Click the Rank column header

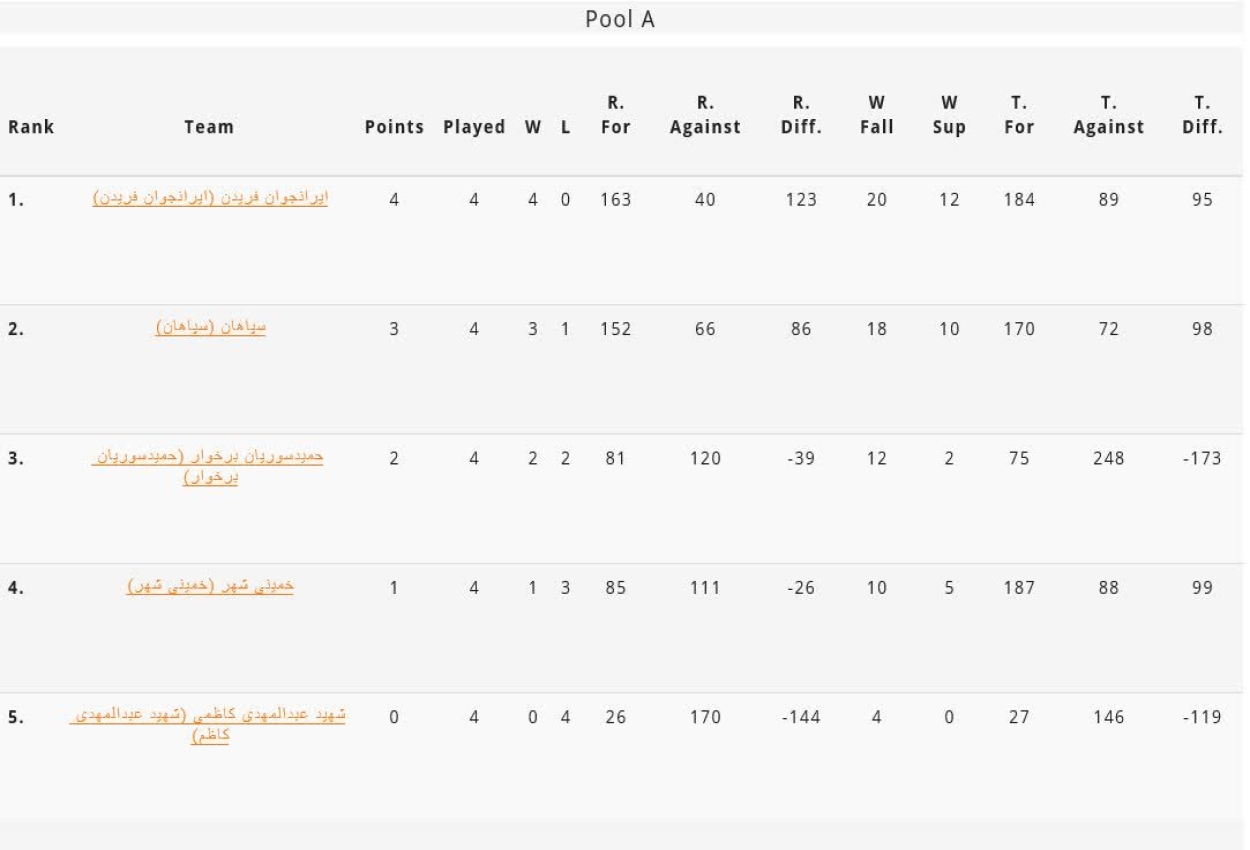pyautogui.click(x=31, y=127)
